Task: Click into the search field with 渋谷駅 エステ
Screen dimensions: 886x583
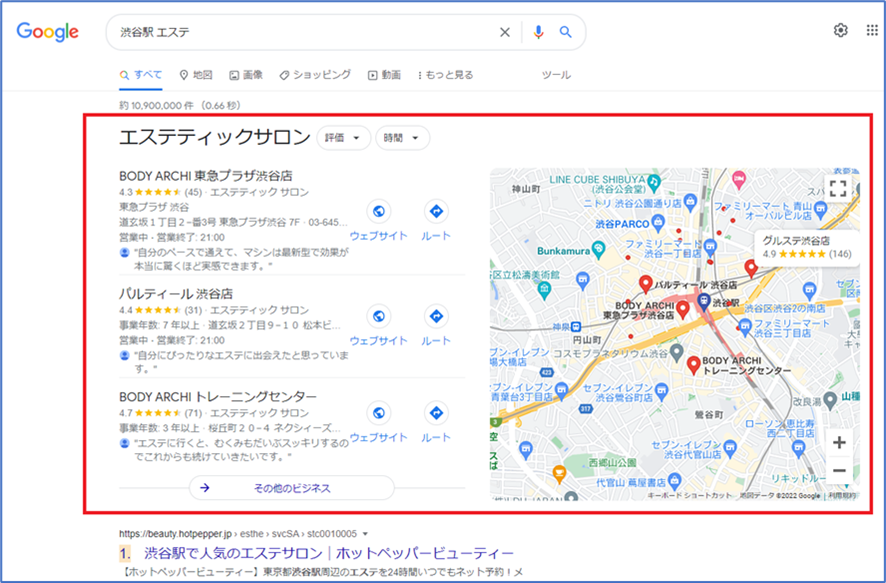Action: tap(305, 32)
